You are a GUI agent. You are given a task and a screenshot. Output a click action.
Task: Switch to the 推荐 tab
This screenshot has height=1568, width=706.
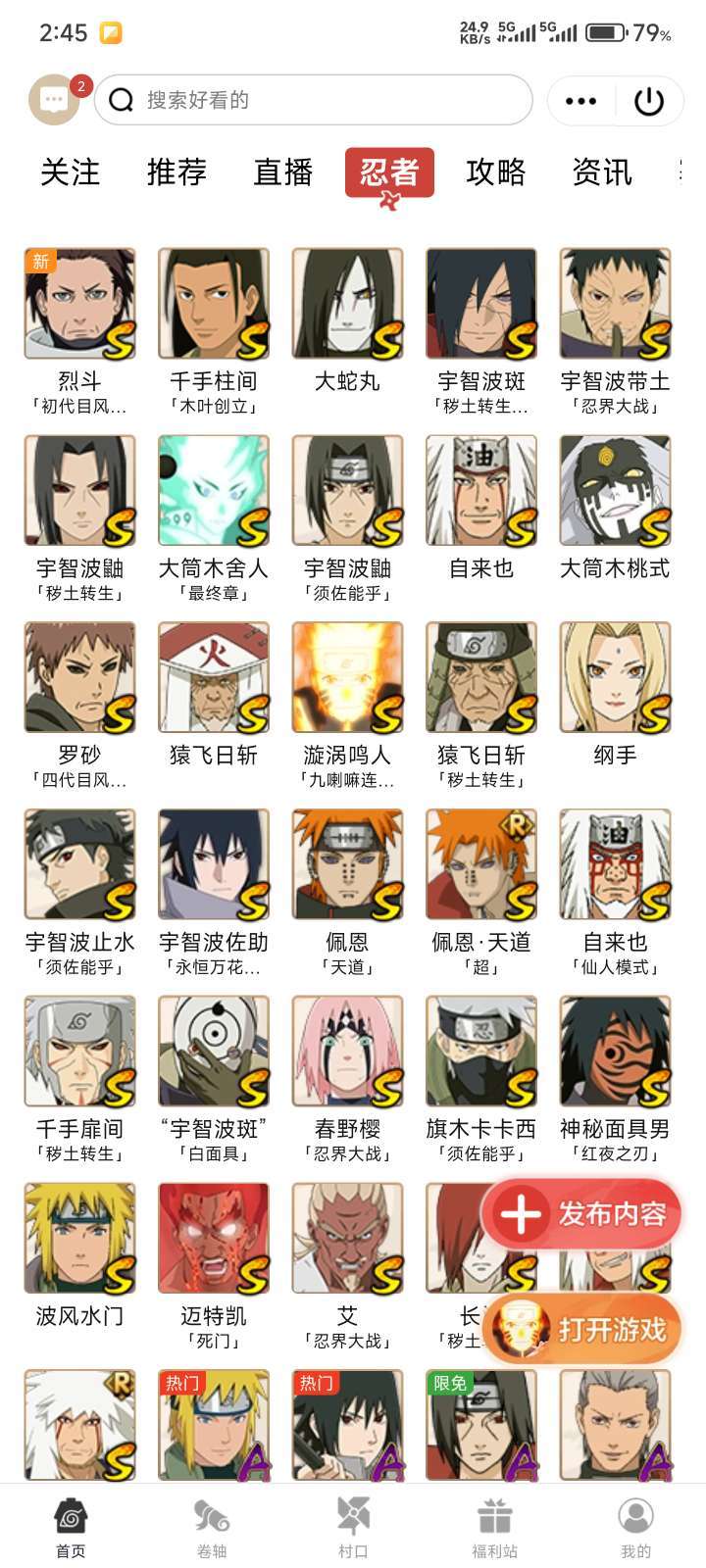pos(176,172)
